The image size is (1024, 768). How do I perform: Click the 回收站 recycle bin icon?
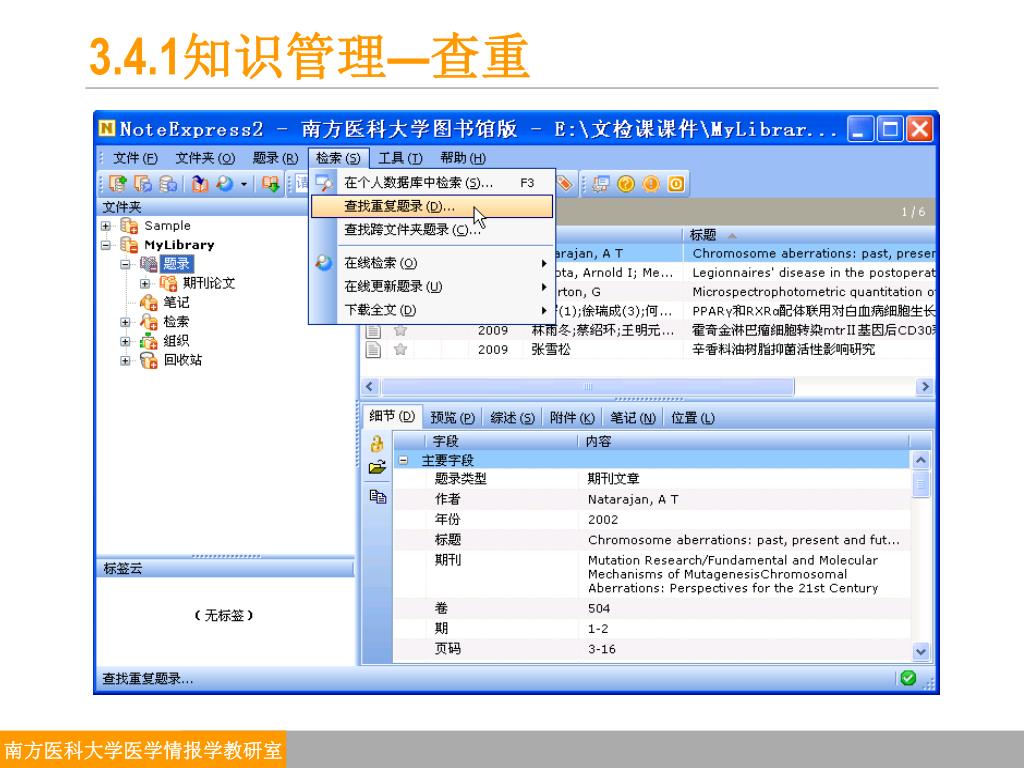tap(148, 360)
